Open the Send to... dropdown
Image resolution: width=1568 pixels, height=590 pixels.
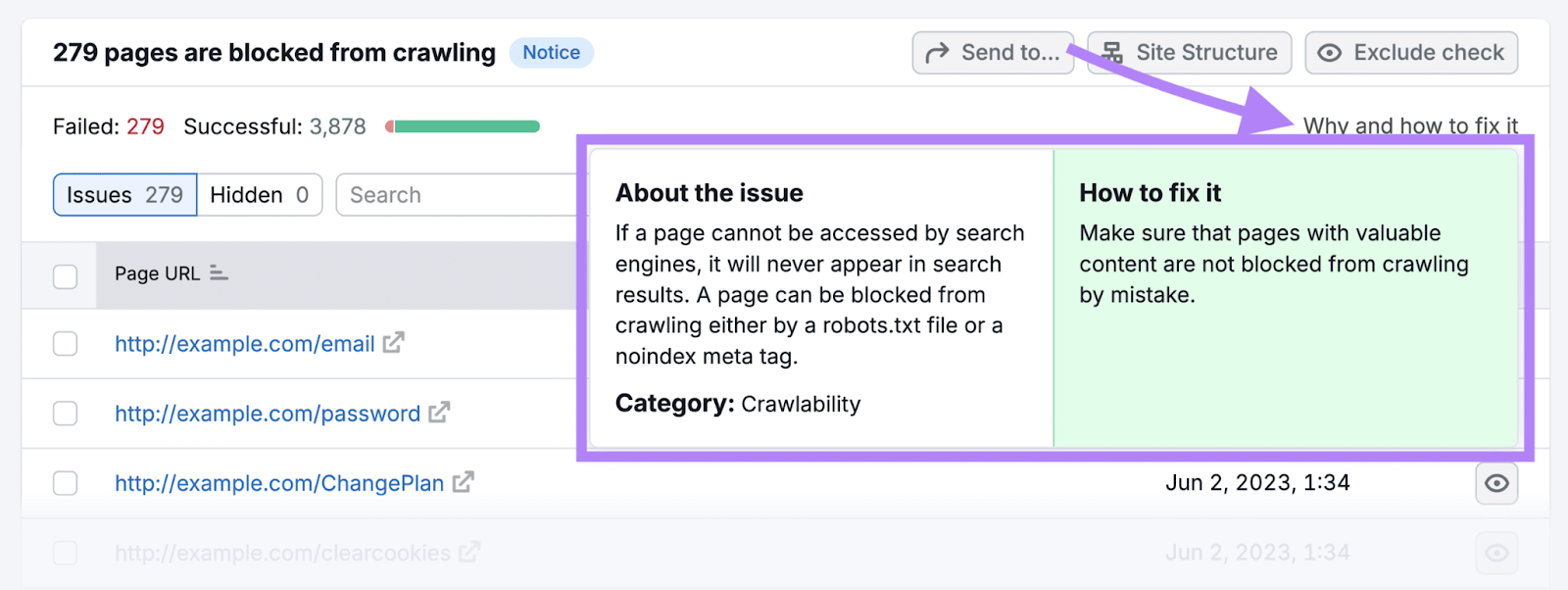[x=992, y=53]
